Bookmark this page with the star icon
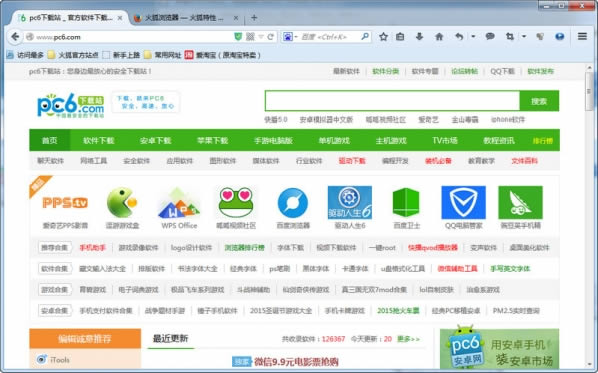This screenshot has width=598, height=373. click(x=383, y=37)
